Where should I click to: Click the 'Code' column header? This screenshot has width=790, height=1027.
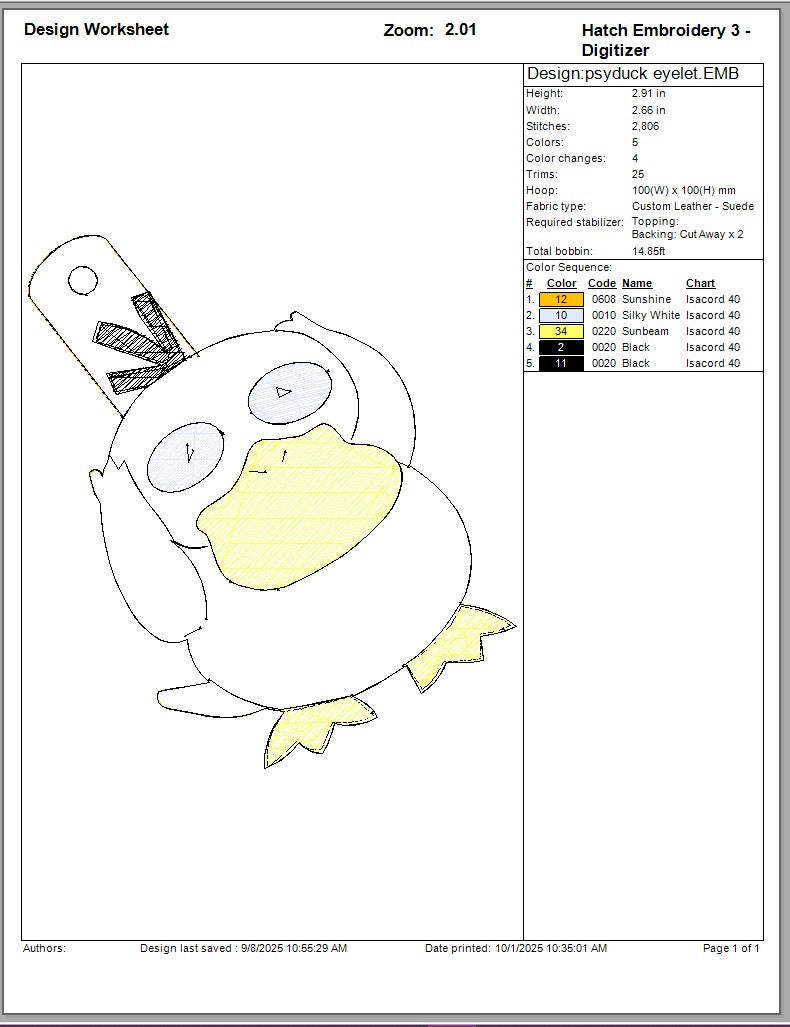[601, 284]
